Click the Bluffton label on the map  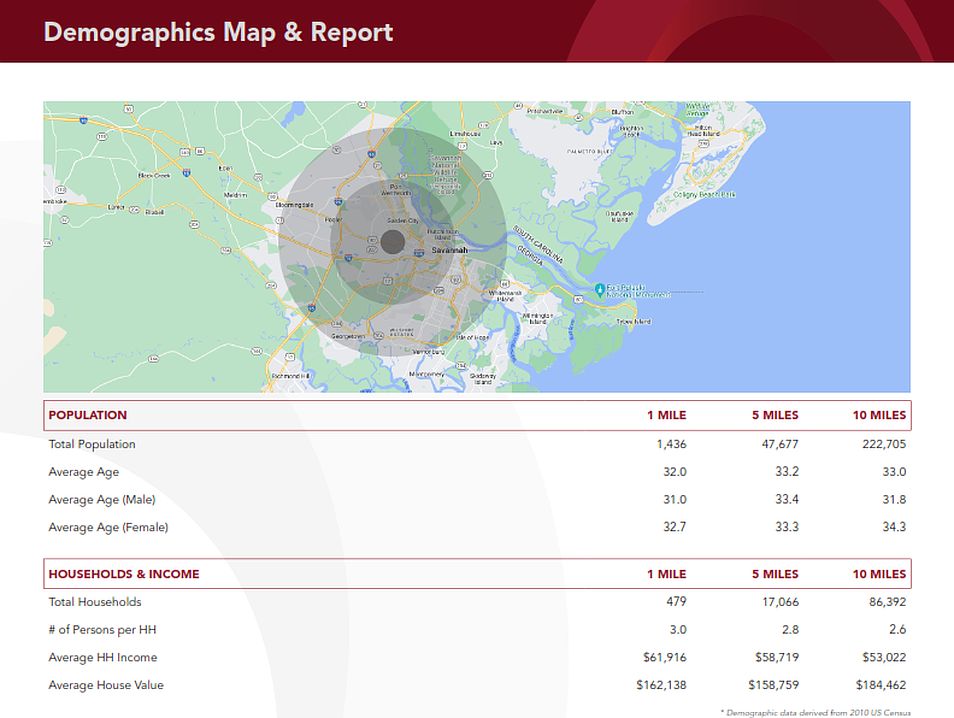click(x=622, y=112)
